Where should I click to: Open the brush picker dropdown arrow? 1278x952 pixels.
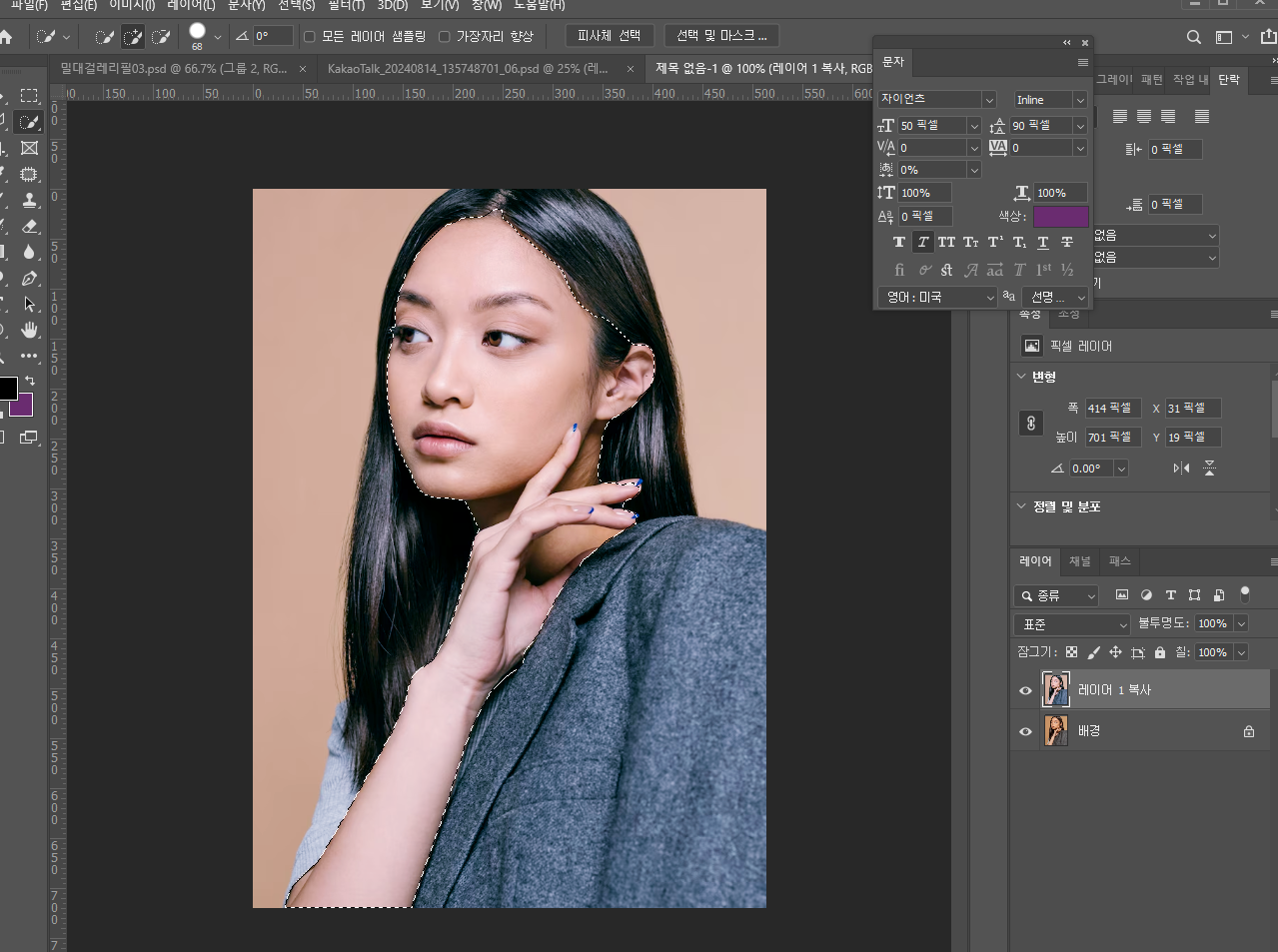click(217, 38)
